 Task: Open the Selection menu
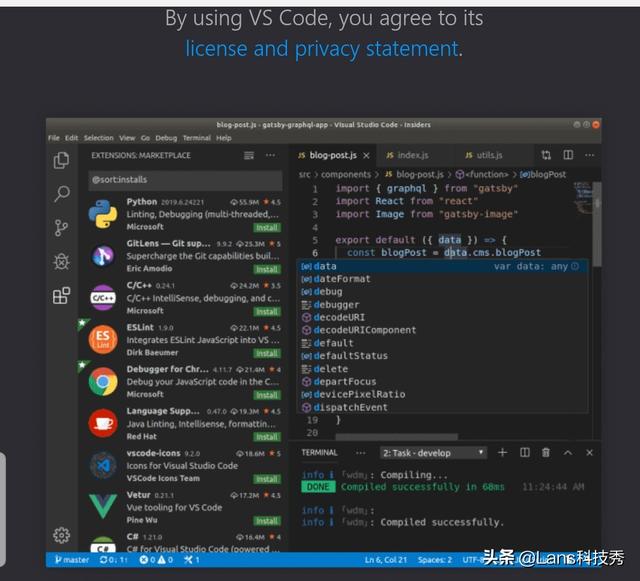coord(98,138)
